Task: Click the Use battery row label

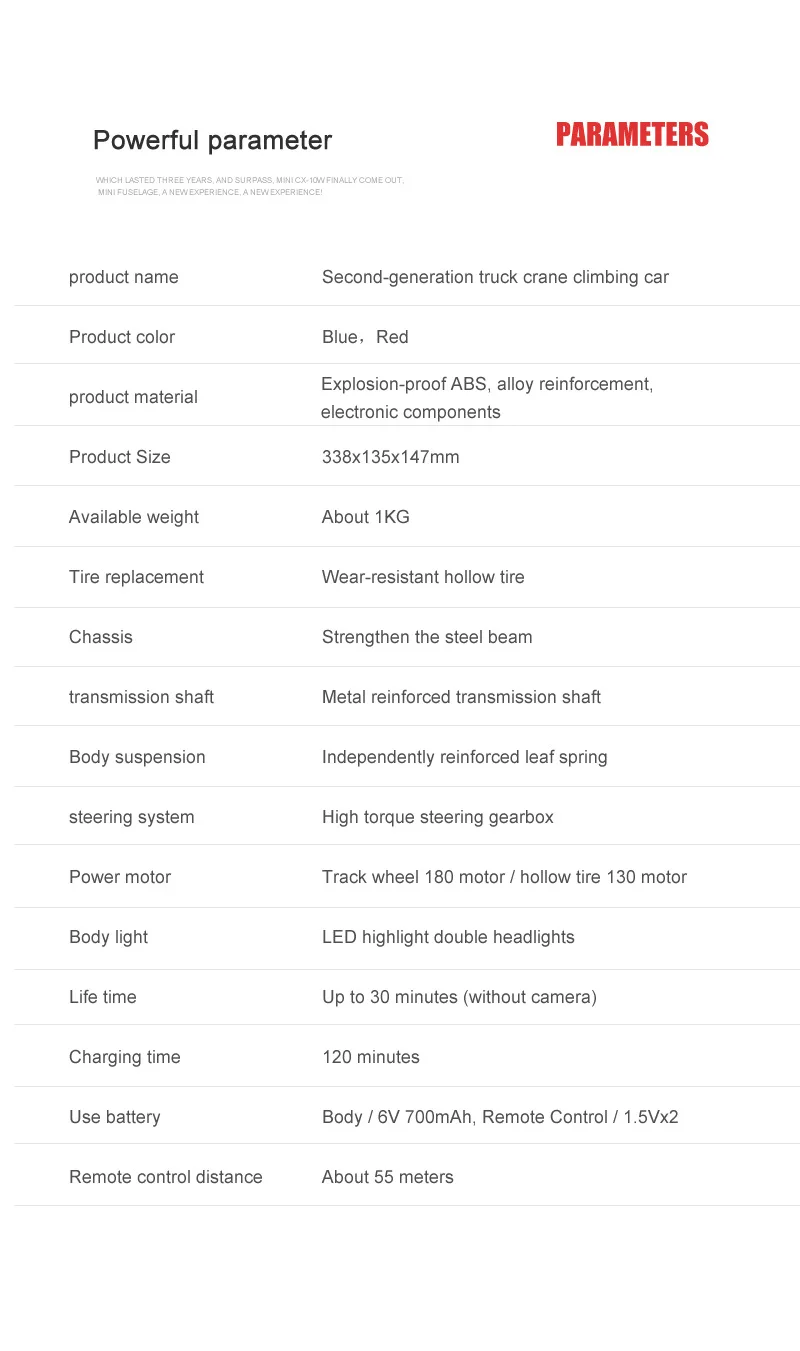Action: [115, 1118]
